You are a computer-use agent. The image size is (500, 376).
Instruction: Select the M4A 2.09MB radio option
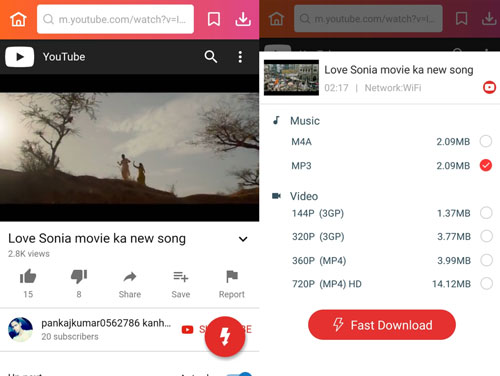pyautogui.click(x=486, y=141)
